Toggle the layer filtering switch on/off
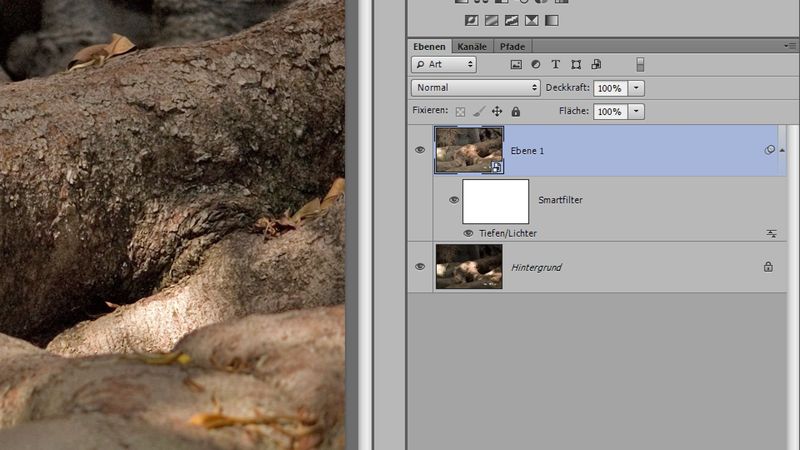This screenshot has height=450, width=800. pyautogui.click(x=641, y=64)
